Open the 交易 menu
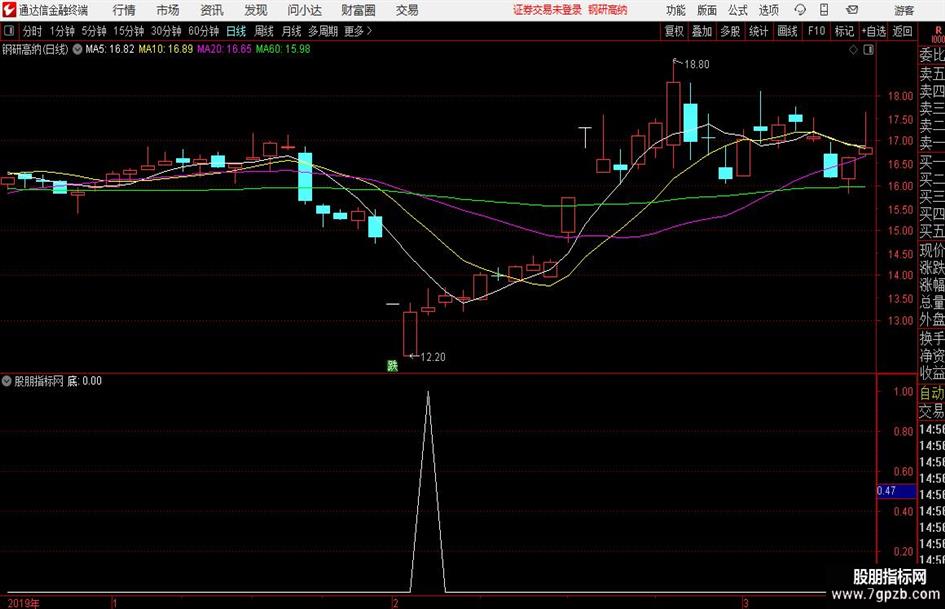The width and height of the screenshot is (945, 609). 407,10
